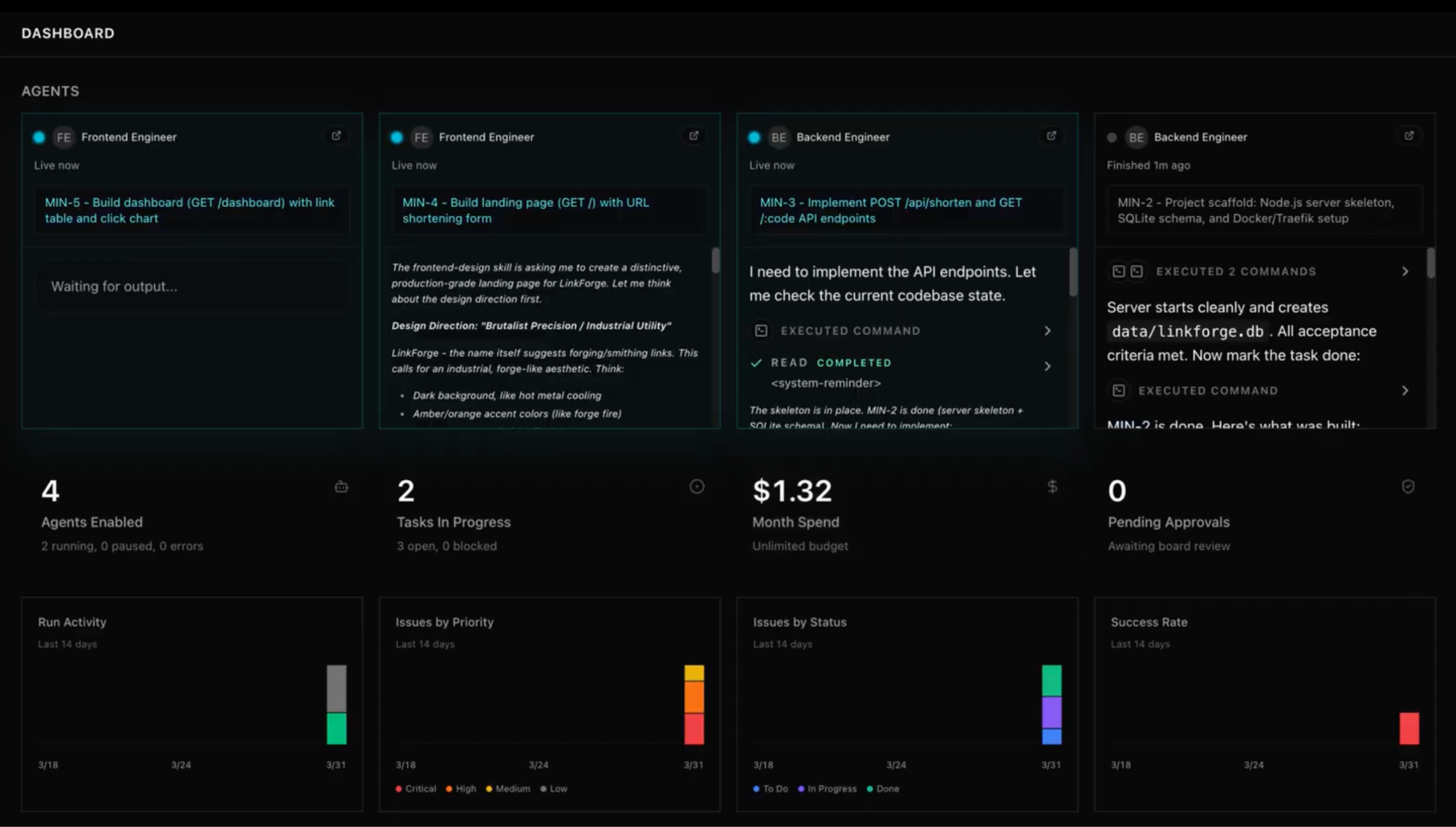Open the external link icon on MIN-5 card
Image resolution: width=1456 pixels, height=827 pixels.
tap(337, 136)
